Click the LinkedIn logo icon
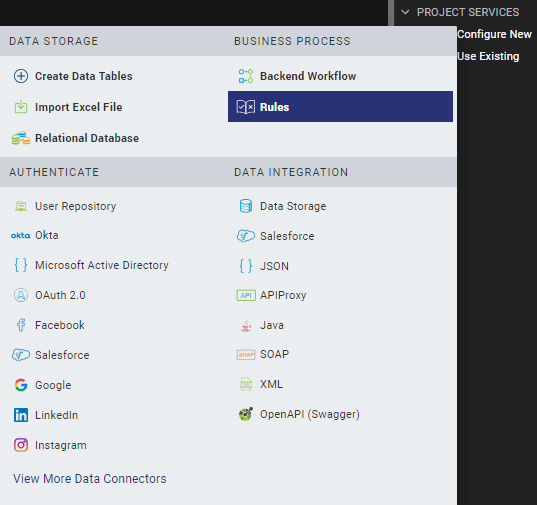Viewport: 537px width, 505px height. (21, 415)
